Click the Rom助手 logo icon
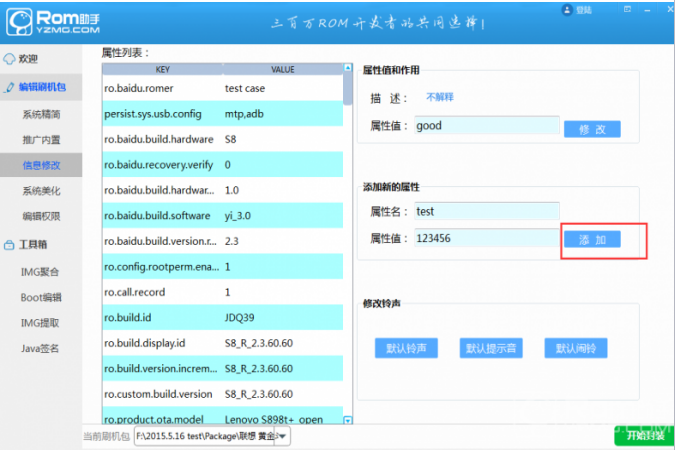Screen dimensions: 675x450 tap(19, 22)
